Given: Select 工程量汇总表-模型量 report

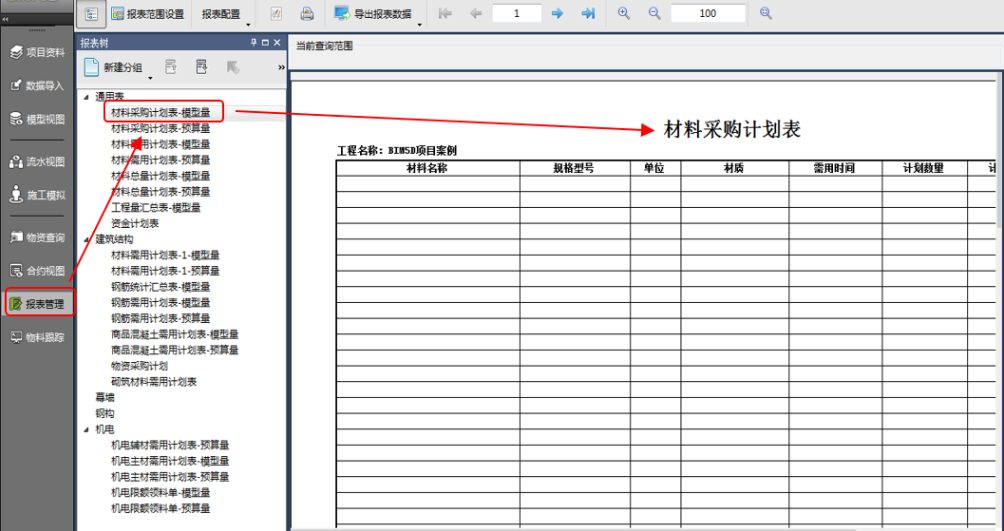Looking at the screenshot, I should click(156, 208).
